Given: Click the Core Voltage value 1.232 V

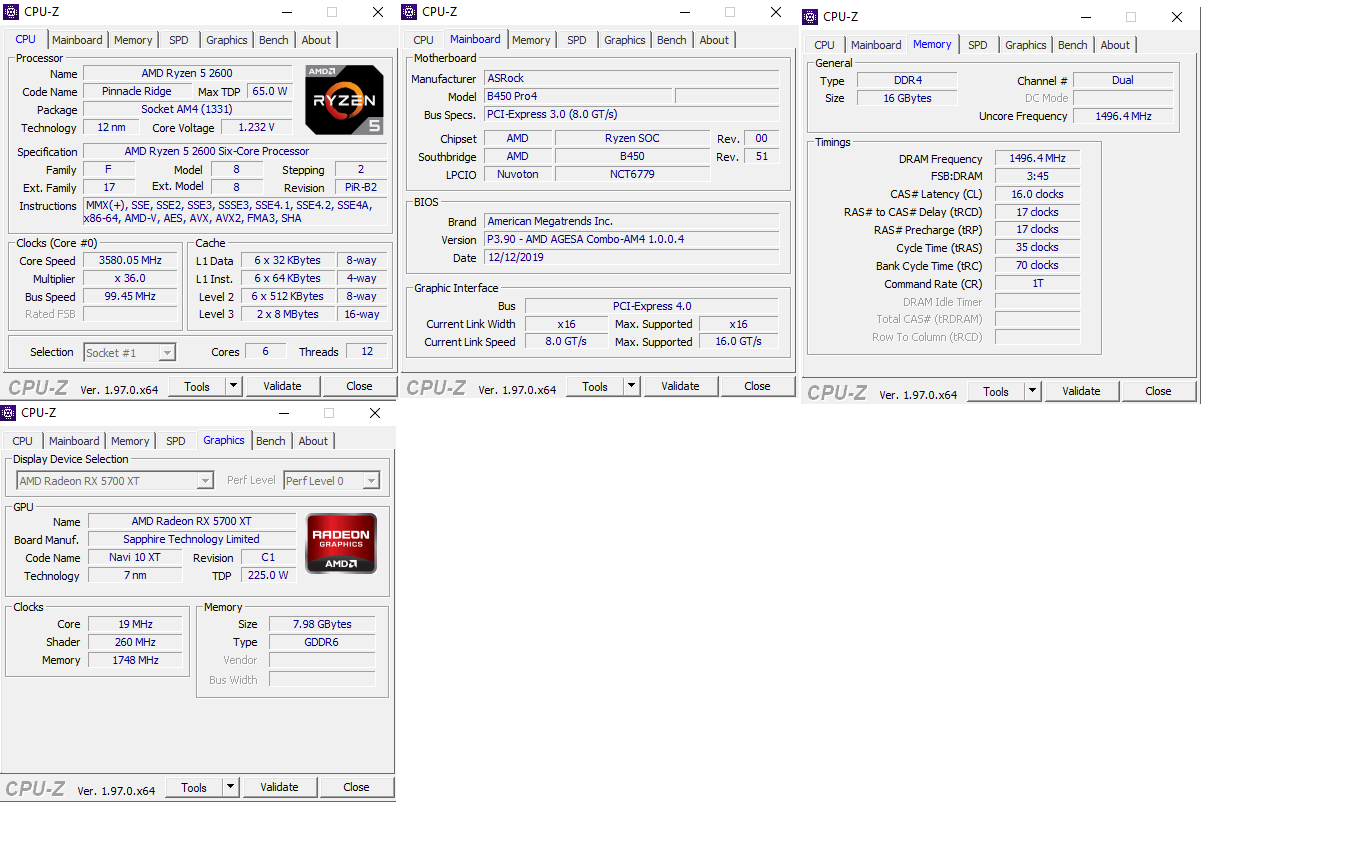Looking at the screenshot, I should tap(256, 127).
